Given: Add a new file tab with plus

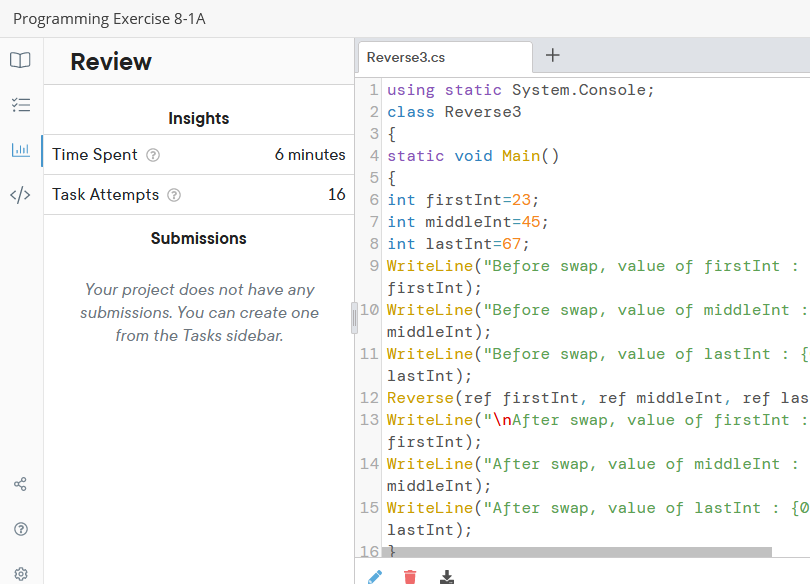Looking at the screenshot, I should coord(553,55).
